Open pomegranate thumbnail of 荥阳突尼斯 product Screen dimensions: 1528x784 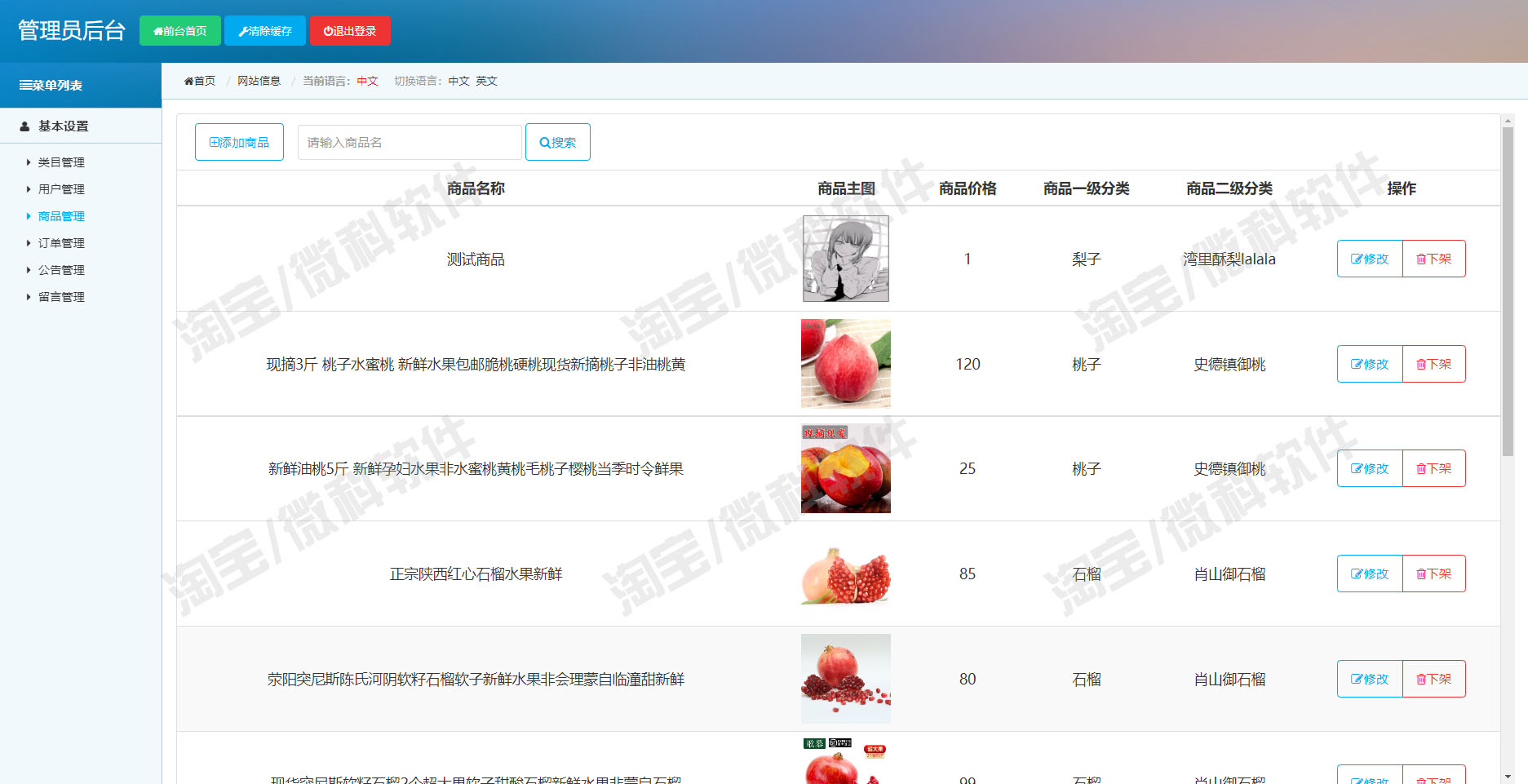pos(846,679)
